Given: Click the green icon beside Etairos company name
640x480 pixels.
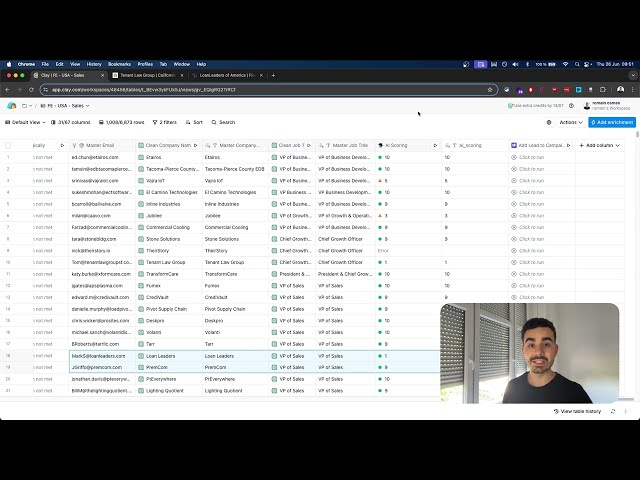Looking at the screenshot, I should pos(141,157).
